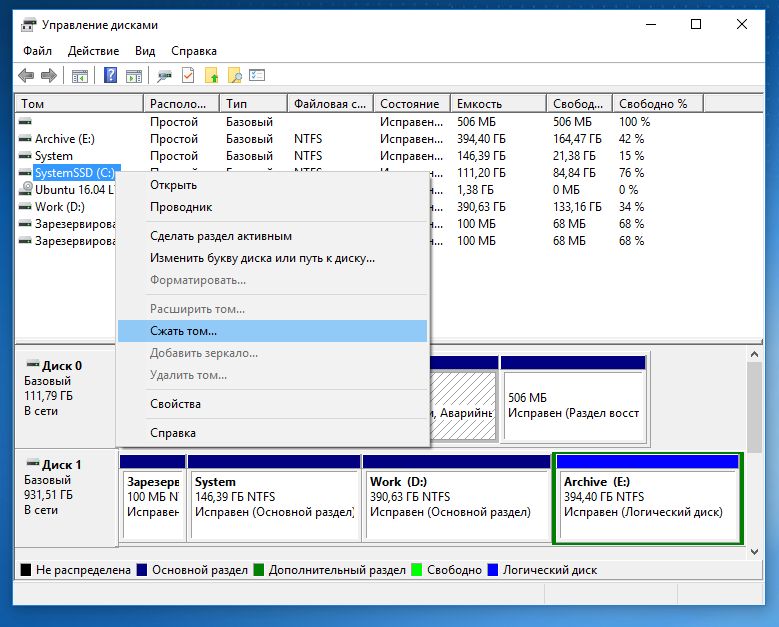The width and height of the screenshot is (779, 627).
Task: Click the blue question mark Help icon
Action: pos(110,75)
